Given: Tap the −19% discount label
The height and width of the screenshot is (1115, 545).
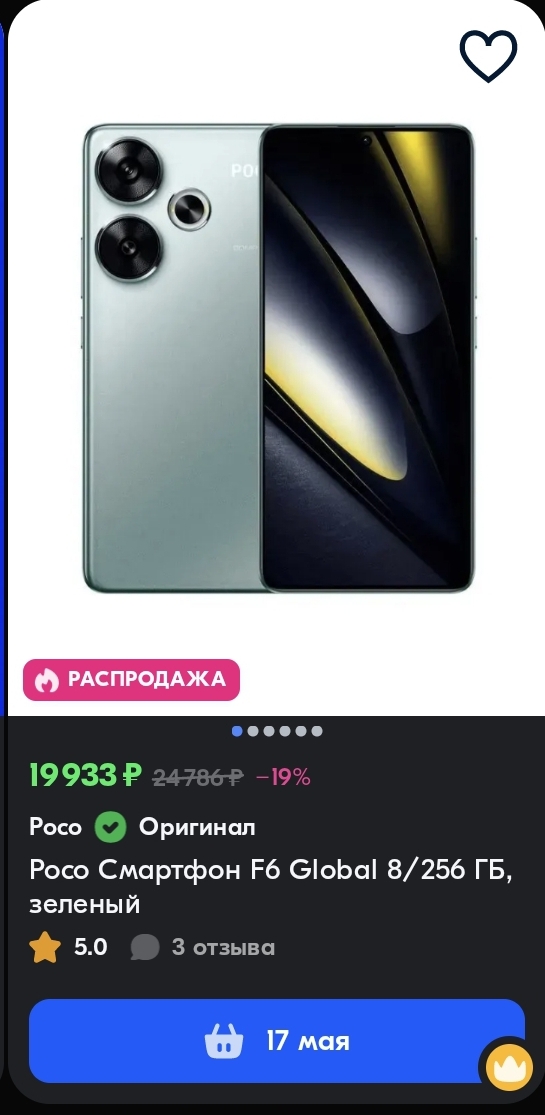Looking at the screenshot, I should point(282,777).
